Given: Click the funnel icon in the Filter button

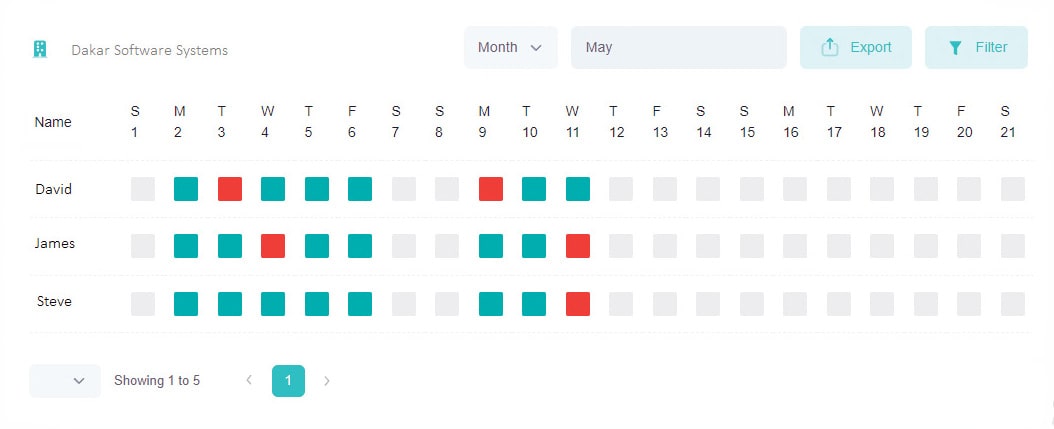Looking at the screenshot, I should 955,48.
